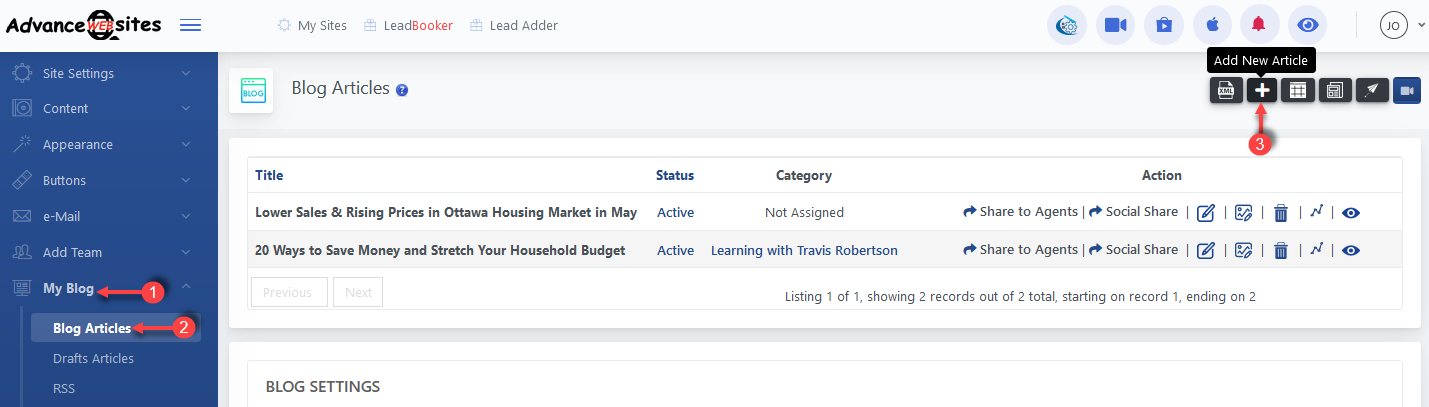Viewport: 1429px width, 407px height.
Task: Click the Add New Article plus button
Action: [1262, 91]
